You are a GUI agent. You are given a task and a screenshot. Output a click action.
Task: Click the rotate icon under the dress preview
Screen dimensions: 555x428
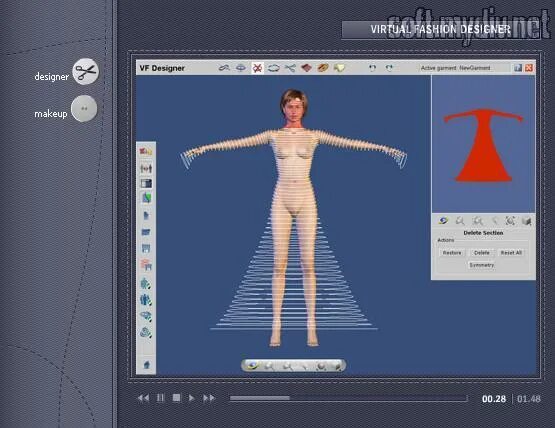[443, 221]
